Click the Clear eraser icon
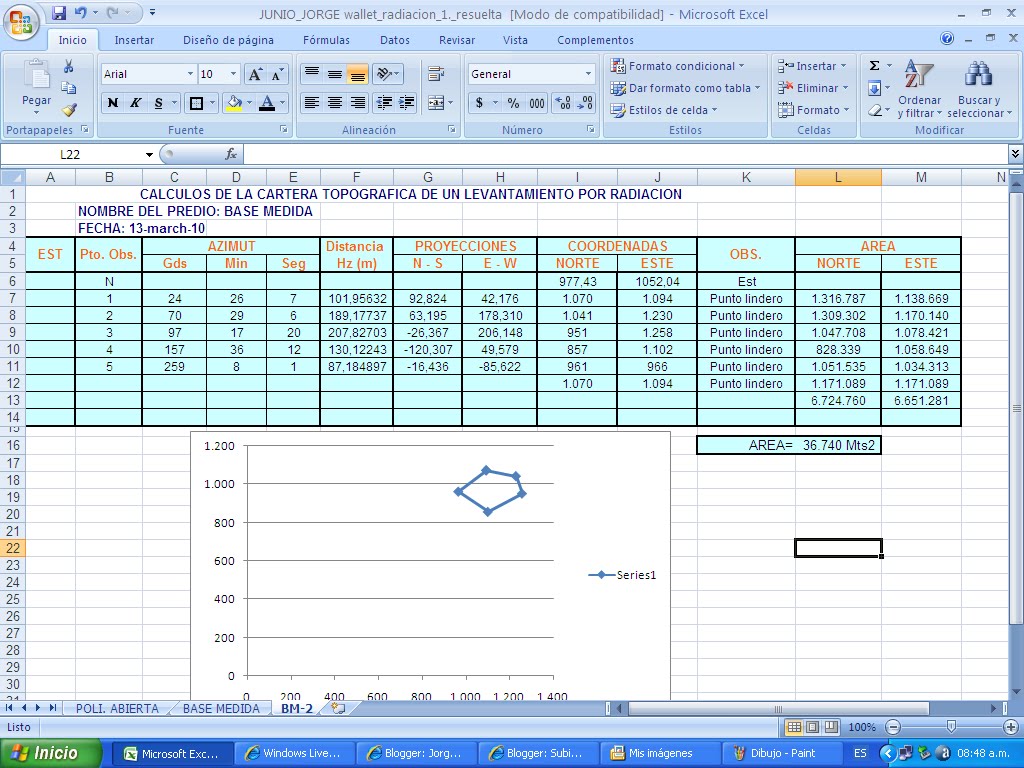Viewport: 1024px width, 768px height. point(874,110)
